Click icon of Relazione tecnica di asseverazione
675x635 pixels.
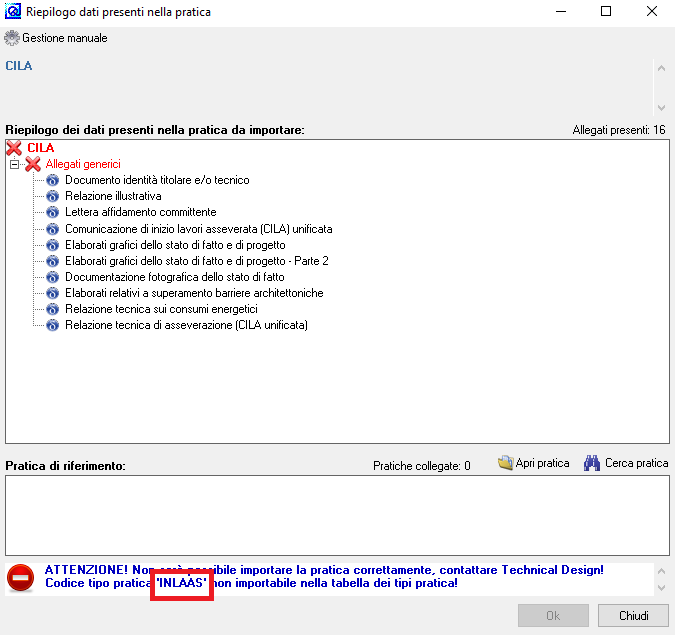click(53, 325)
